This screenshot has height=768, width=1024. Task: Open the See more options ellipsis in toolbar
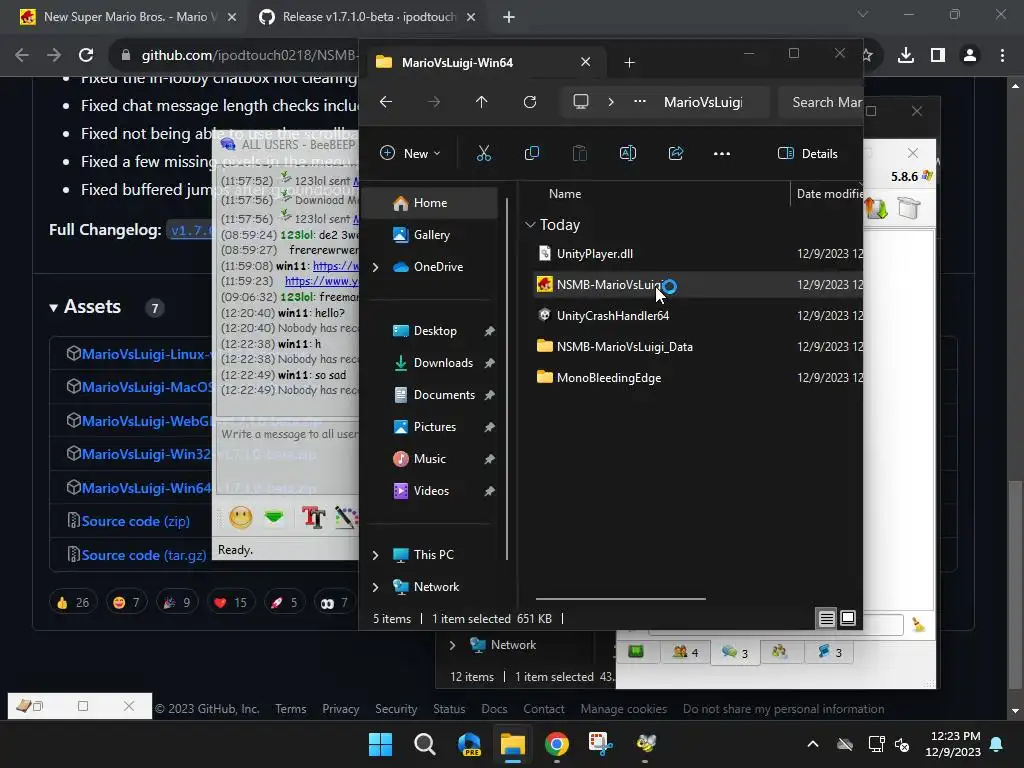[x=722, y=153]
